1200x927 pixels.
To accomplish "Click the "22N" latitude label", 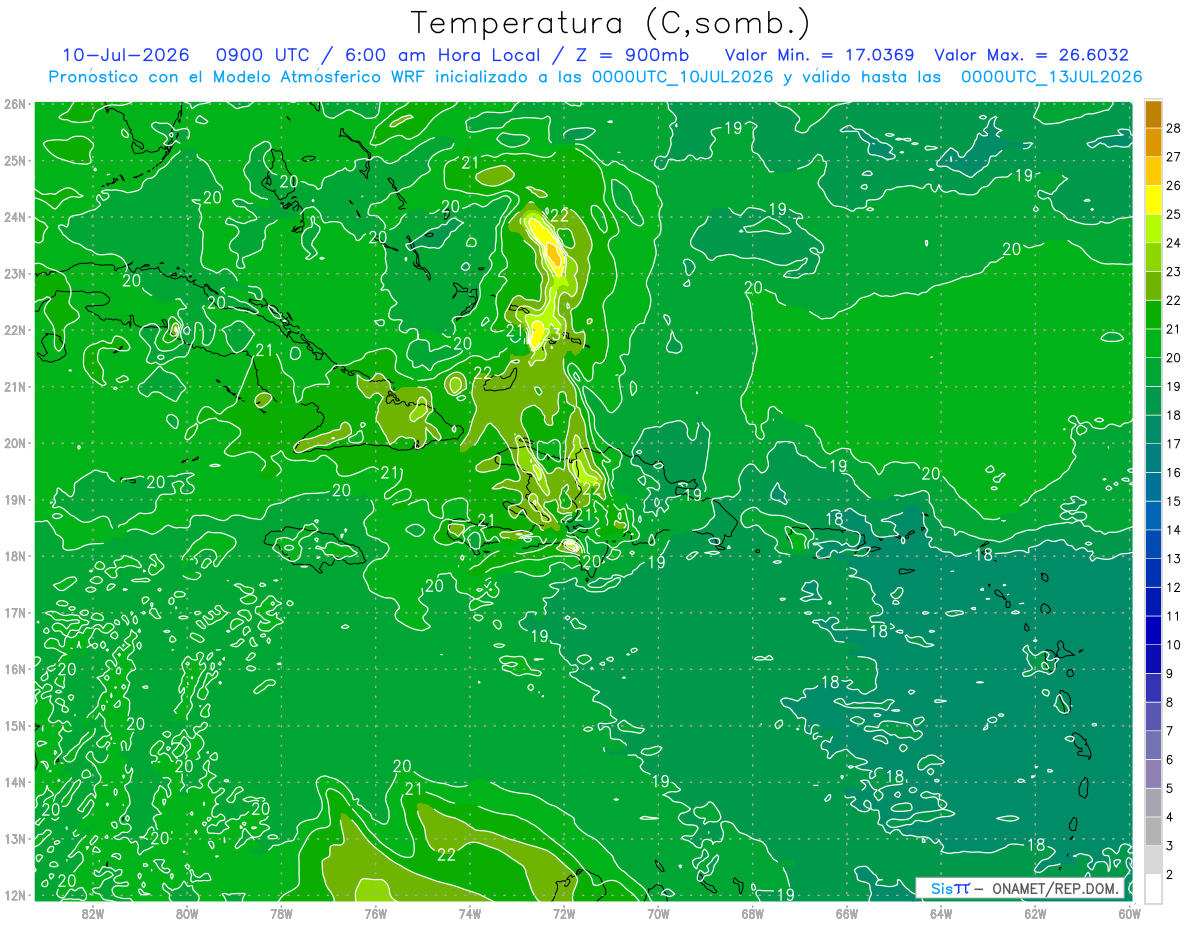I will tap(15, 330).
